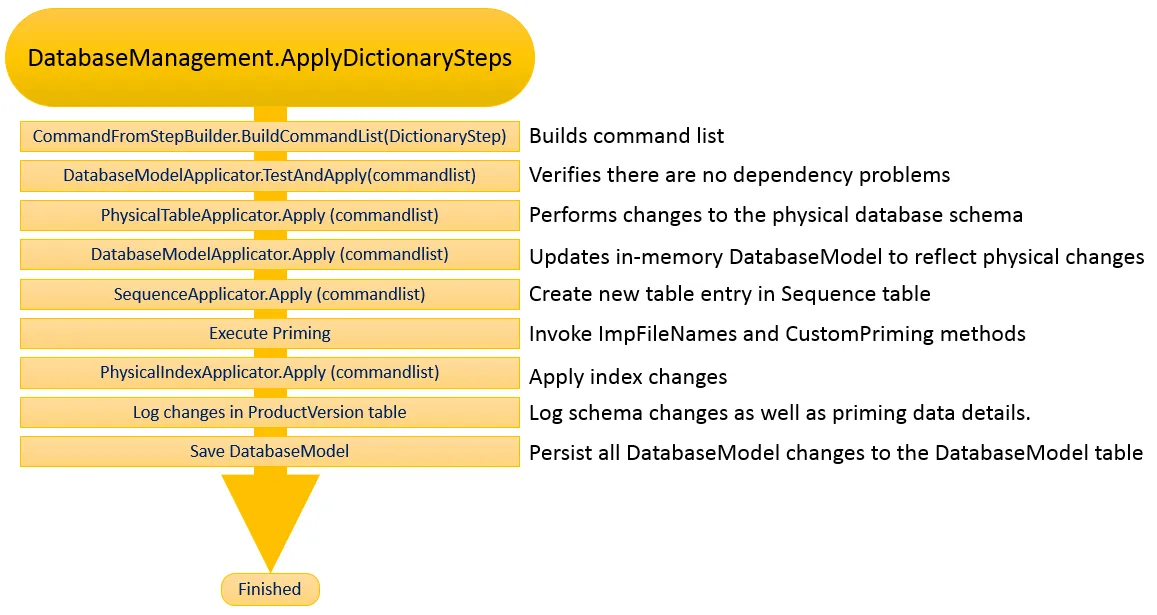Select the Save DatabaseModel step box

tap(270, 451)
